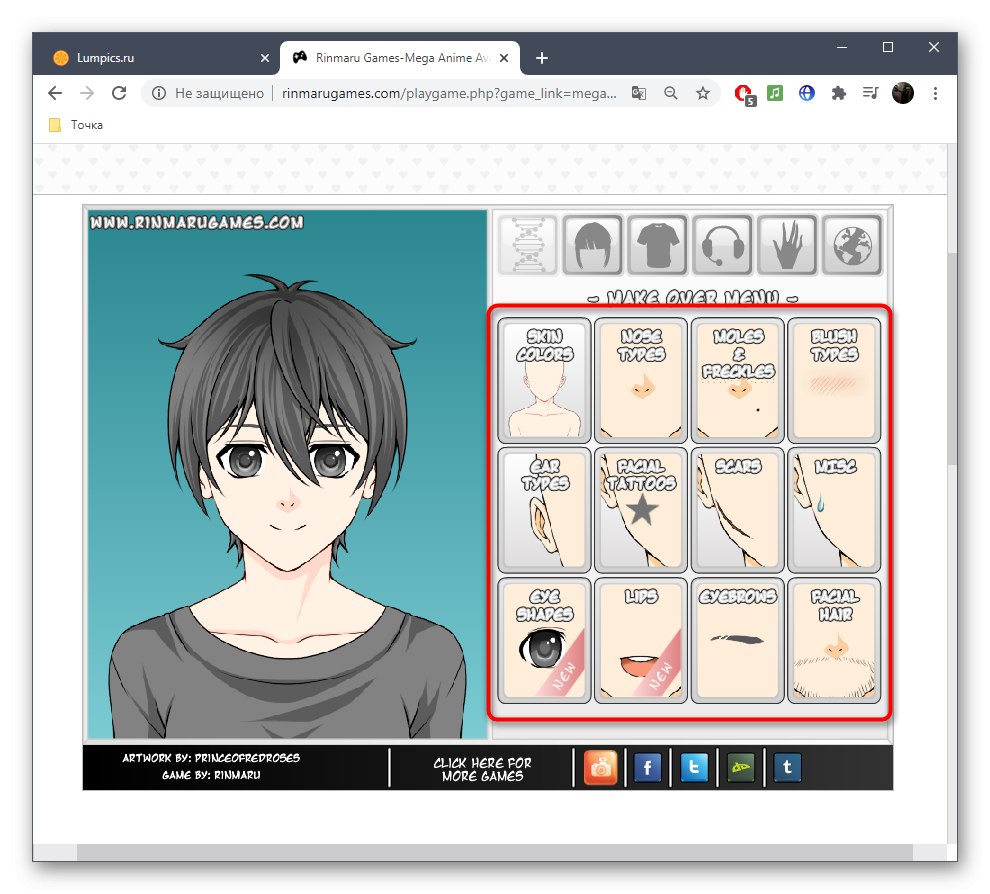
Task: Click the vertical page scrollbar
Action: [x=952, y=359]
